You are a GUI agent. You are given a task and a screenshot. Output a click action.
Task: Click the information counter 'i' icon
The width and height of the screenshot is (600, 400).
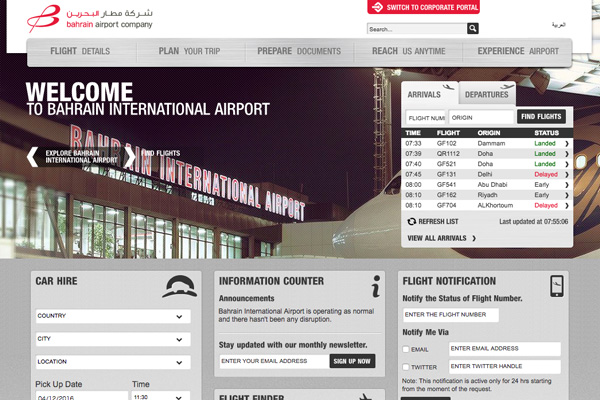376,286
